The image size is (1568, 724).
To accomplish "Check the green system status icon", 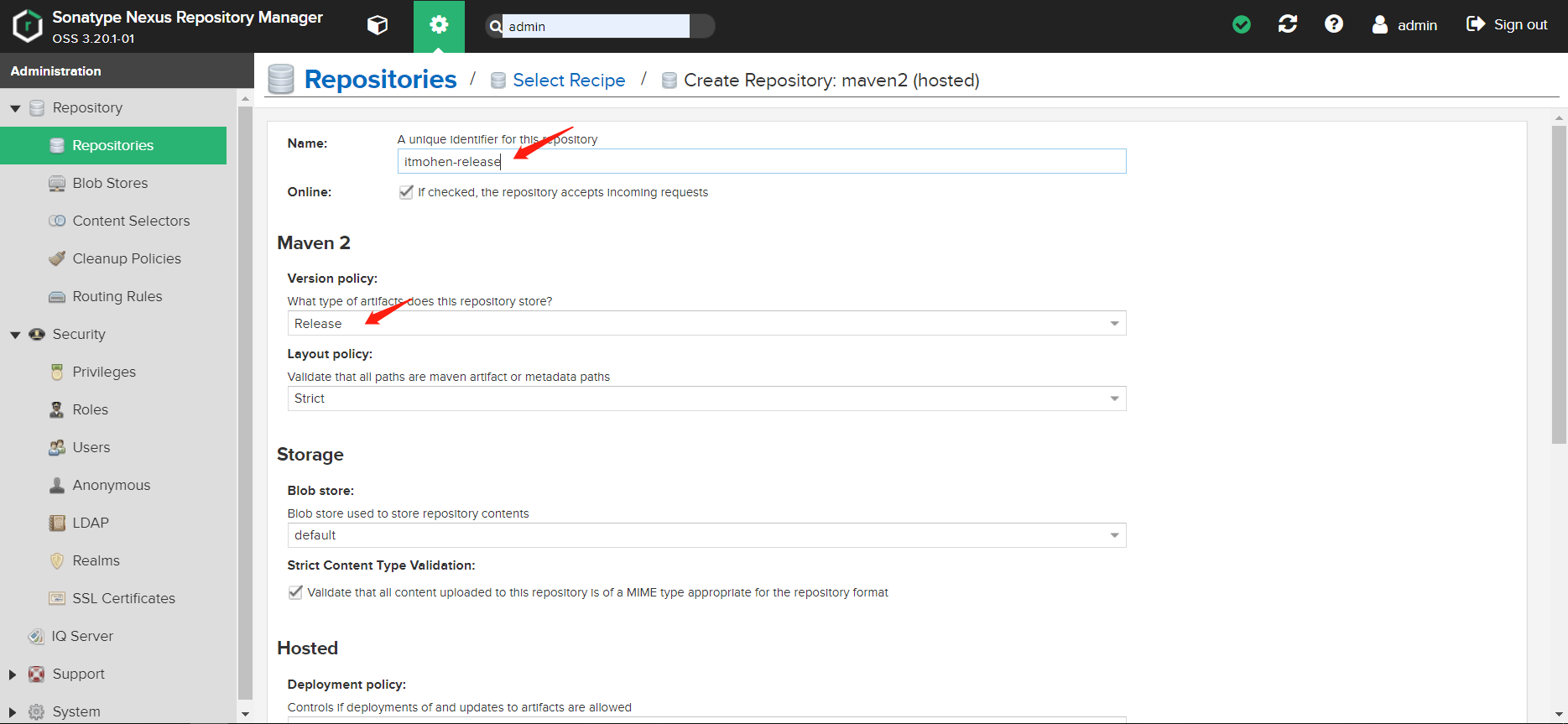I will [1242, 25].
